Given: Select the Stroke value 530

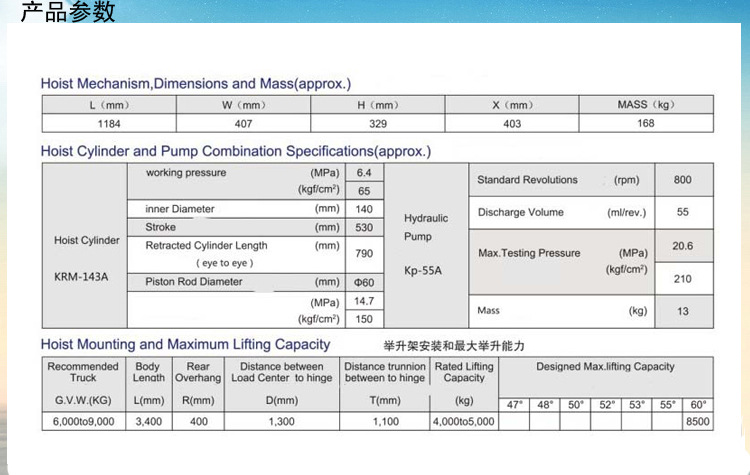Looking at the screenshot, I should pyautogui.click(x=363, y=228).
